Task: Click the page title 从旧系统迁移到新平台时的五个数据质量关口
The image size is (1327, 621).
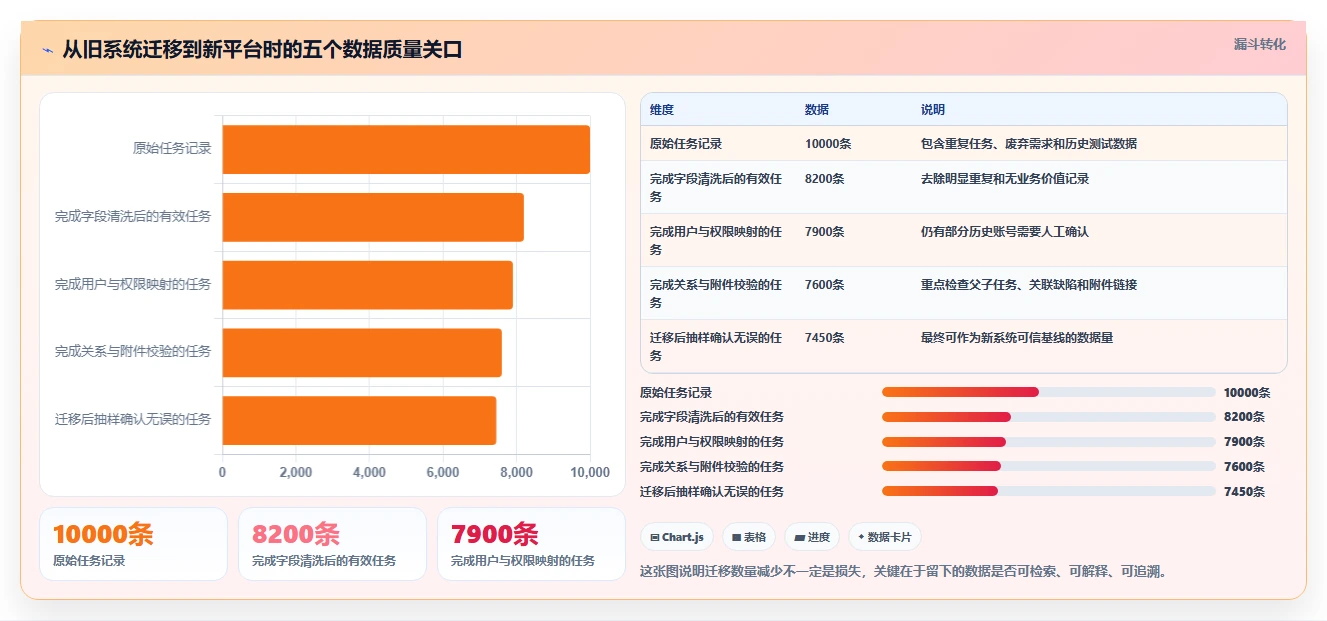Action: click(262, 50)
